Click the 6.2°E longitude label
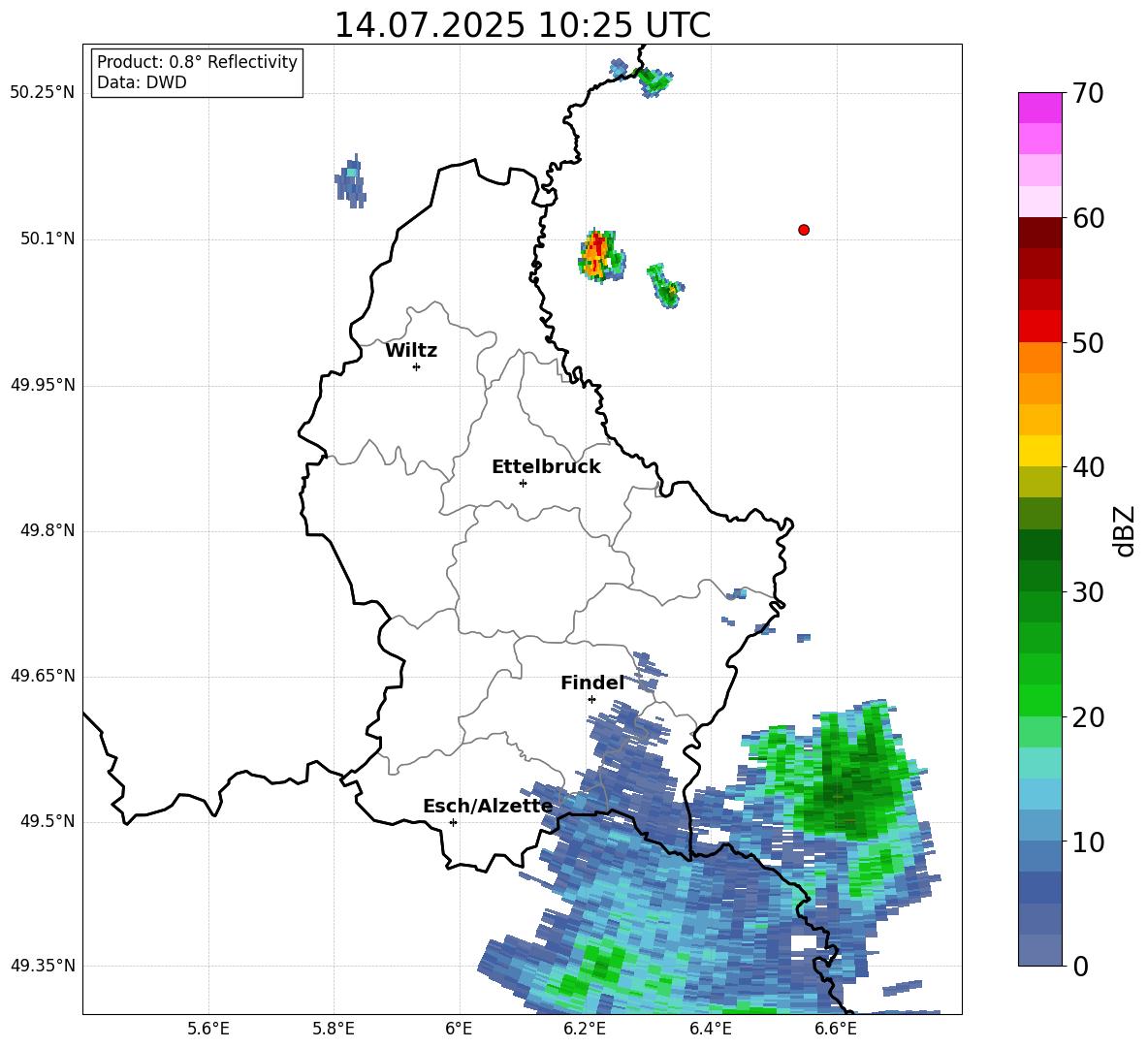The height and width of the screenshot is (1048, 1148). (x=585, y=1030)
